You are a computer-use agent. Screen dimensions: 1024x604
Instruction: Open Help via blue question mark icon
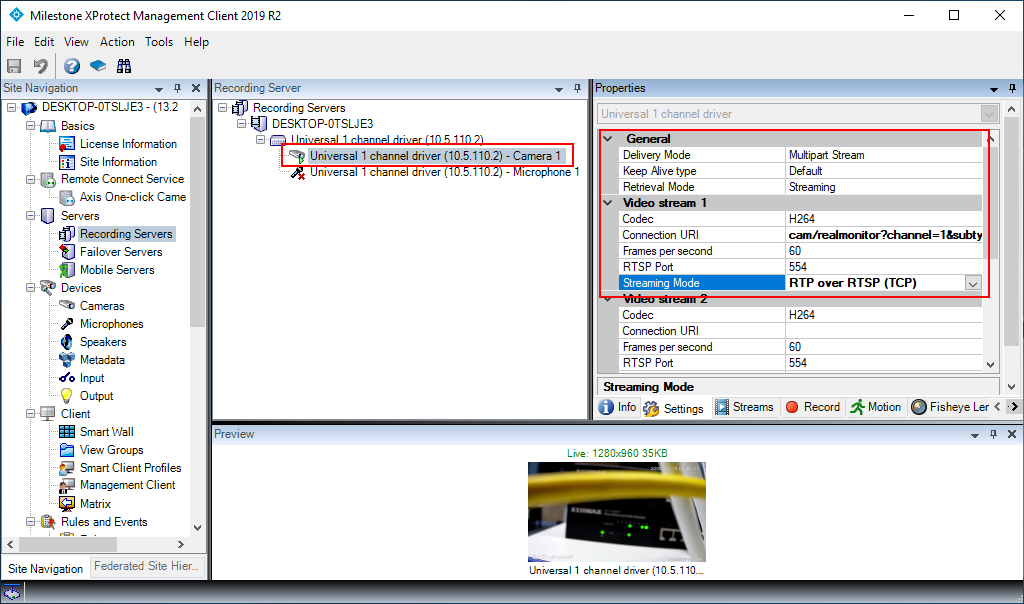(x=72, y=66)
